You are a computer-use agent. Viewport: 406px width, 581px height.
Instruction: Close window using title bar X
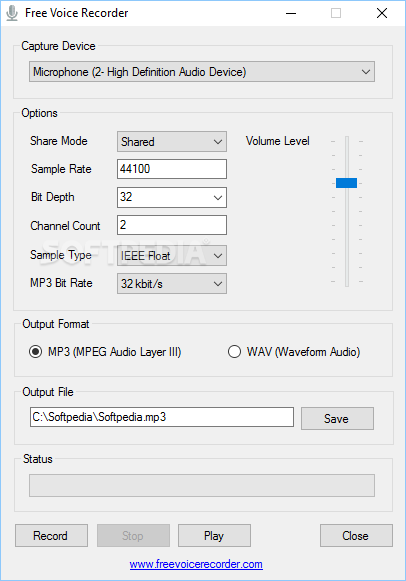[x=382, y=13]
